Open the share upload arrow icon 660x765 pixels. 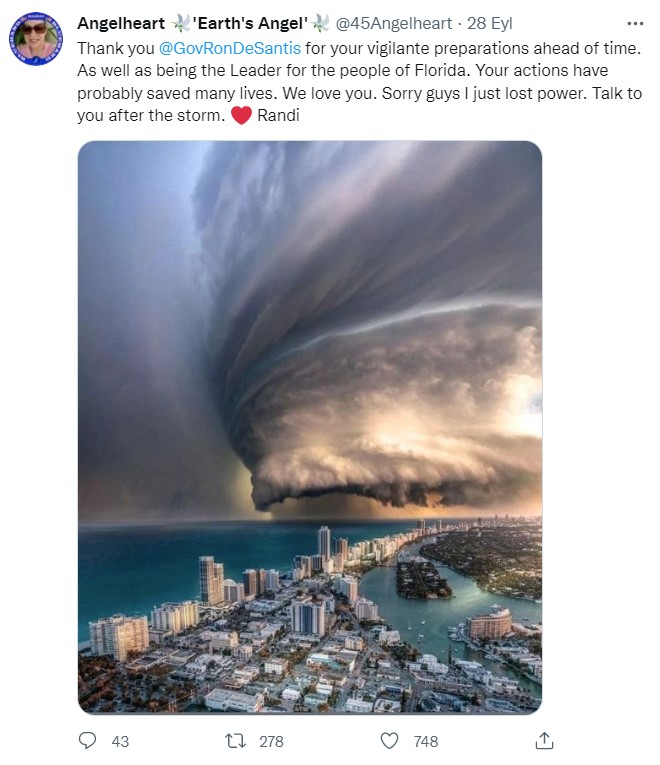(x=544, y=741)
